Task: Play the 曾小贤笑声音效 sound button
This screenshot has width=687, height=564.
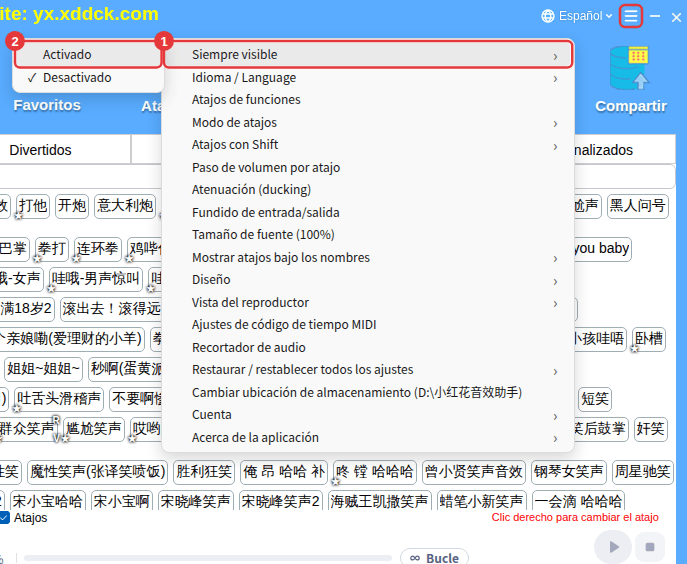Action: point(474,472)
